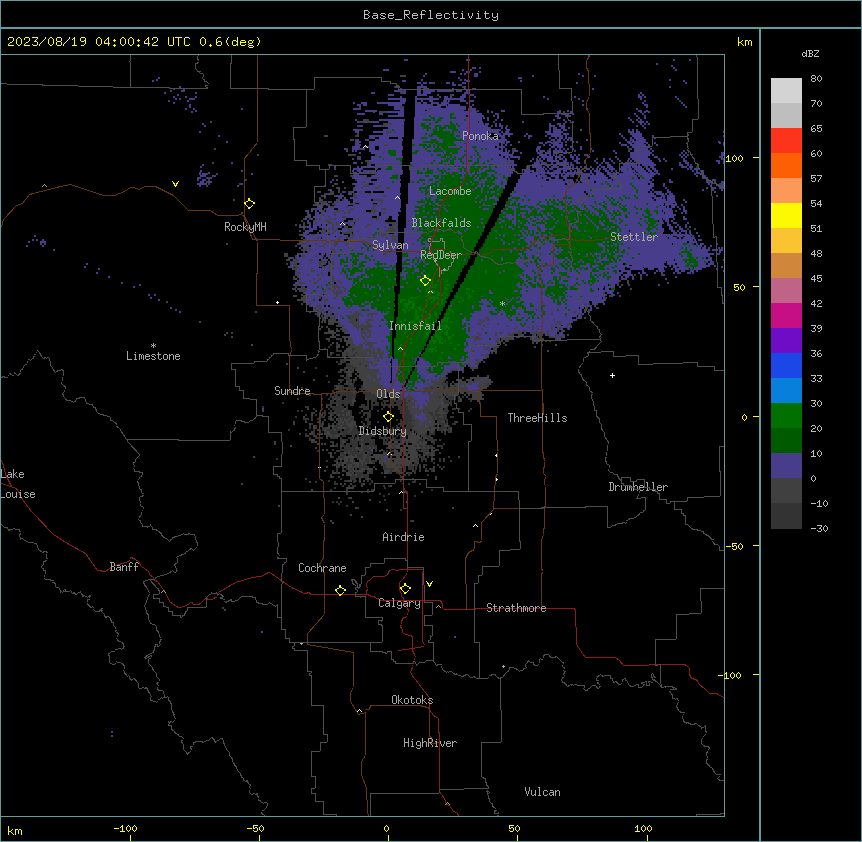Click the asterisk marker above Limestone

[153, 346]
